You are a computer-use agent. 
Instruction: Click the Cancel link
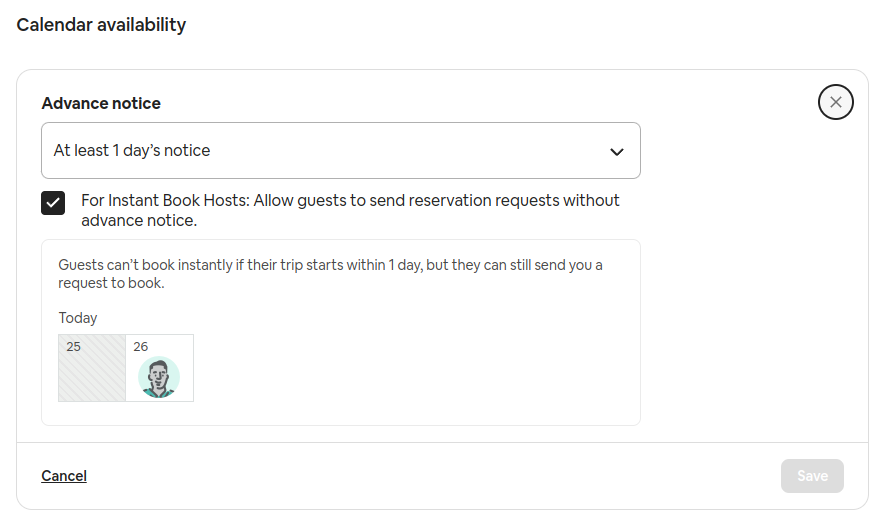[64, 476]
